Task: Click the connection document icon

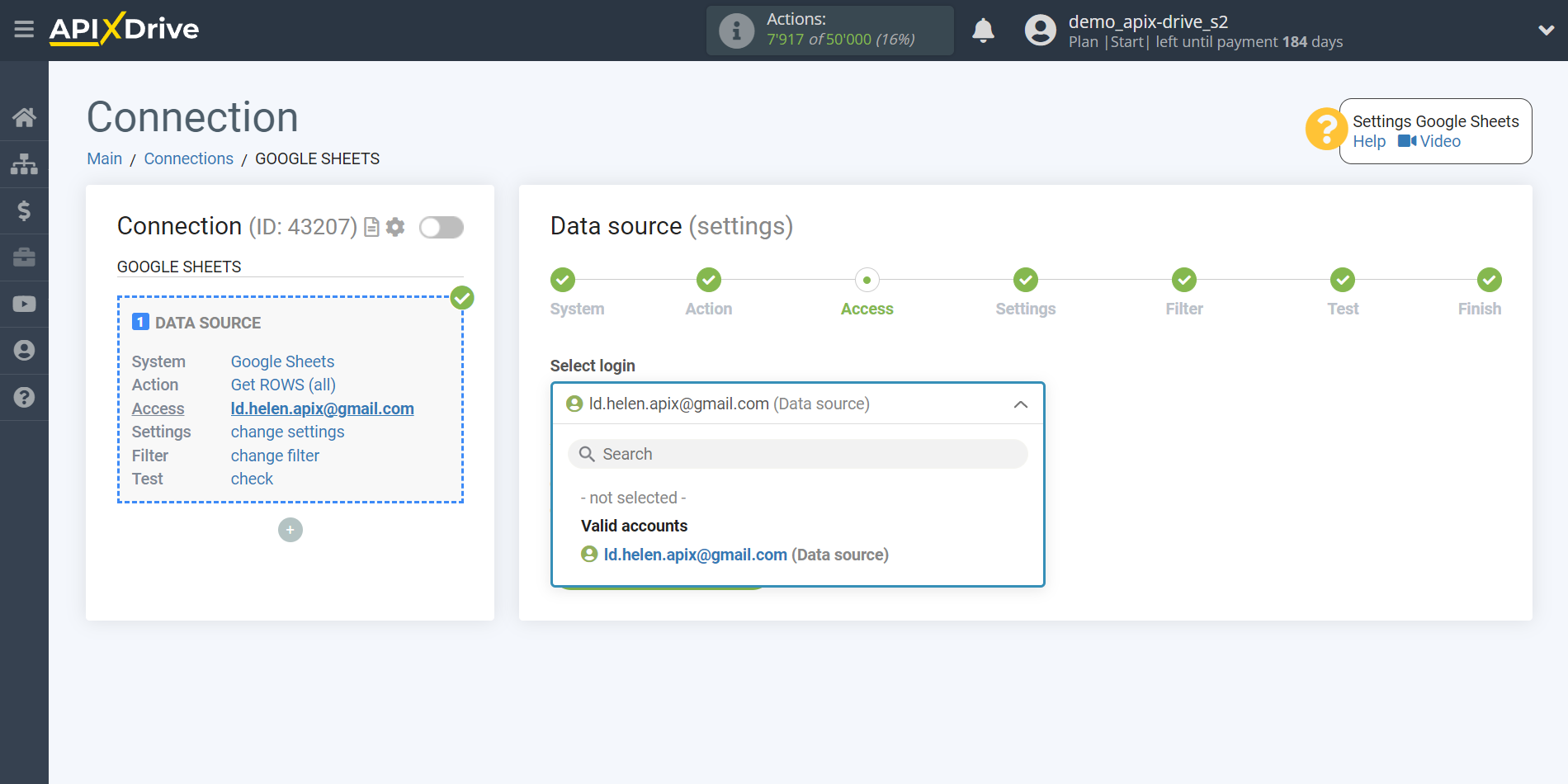Action: tap(371, 227)
